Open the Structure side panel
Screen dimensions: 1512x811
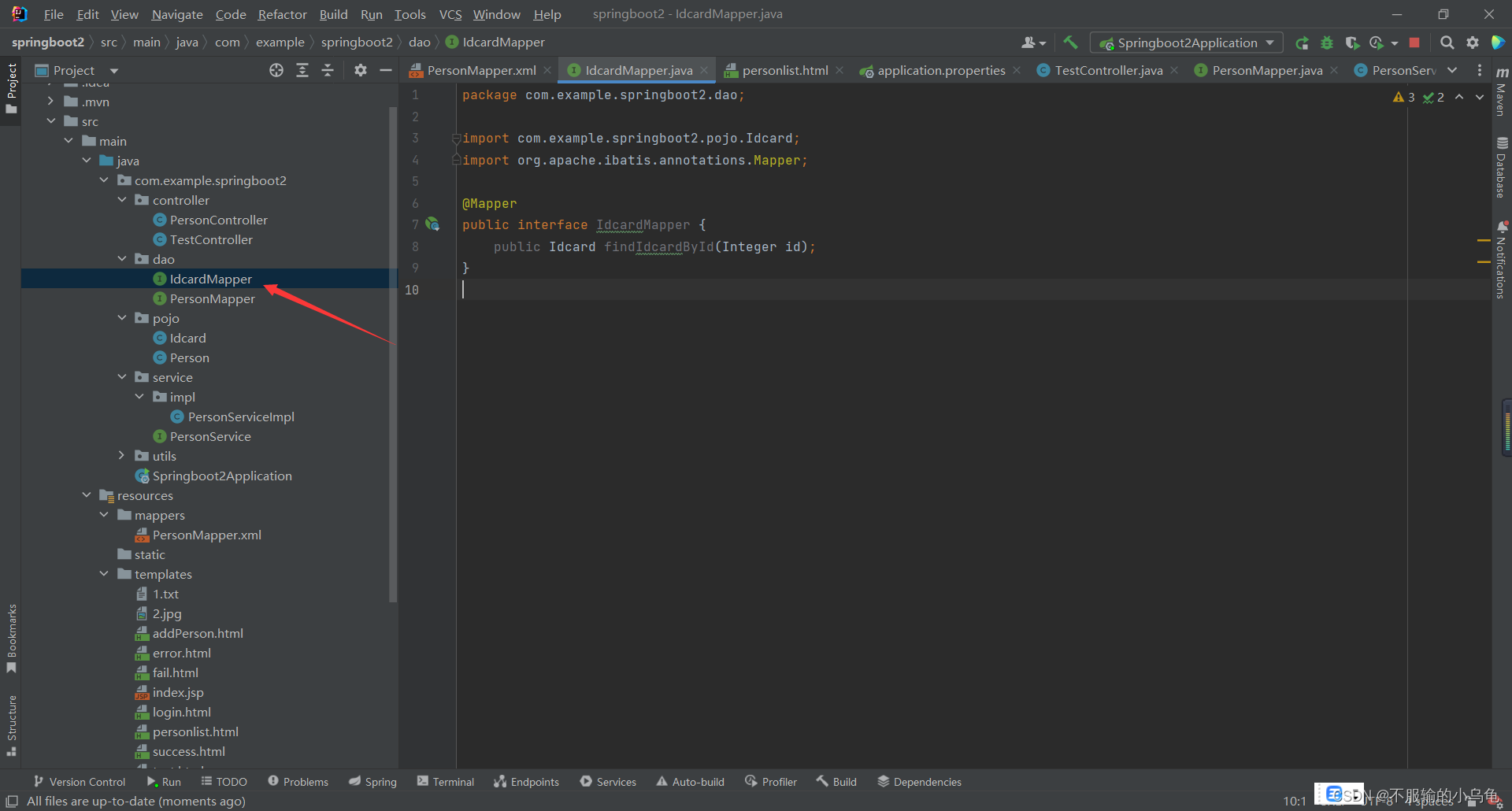11,724
